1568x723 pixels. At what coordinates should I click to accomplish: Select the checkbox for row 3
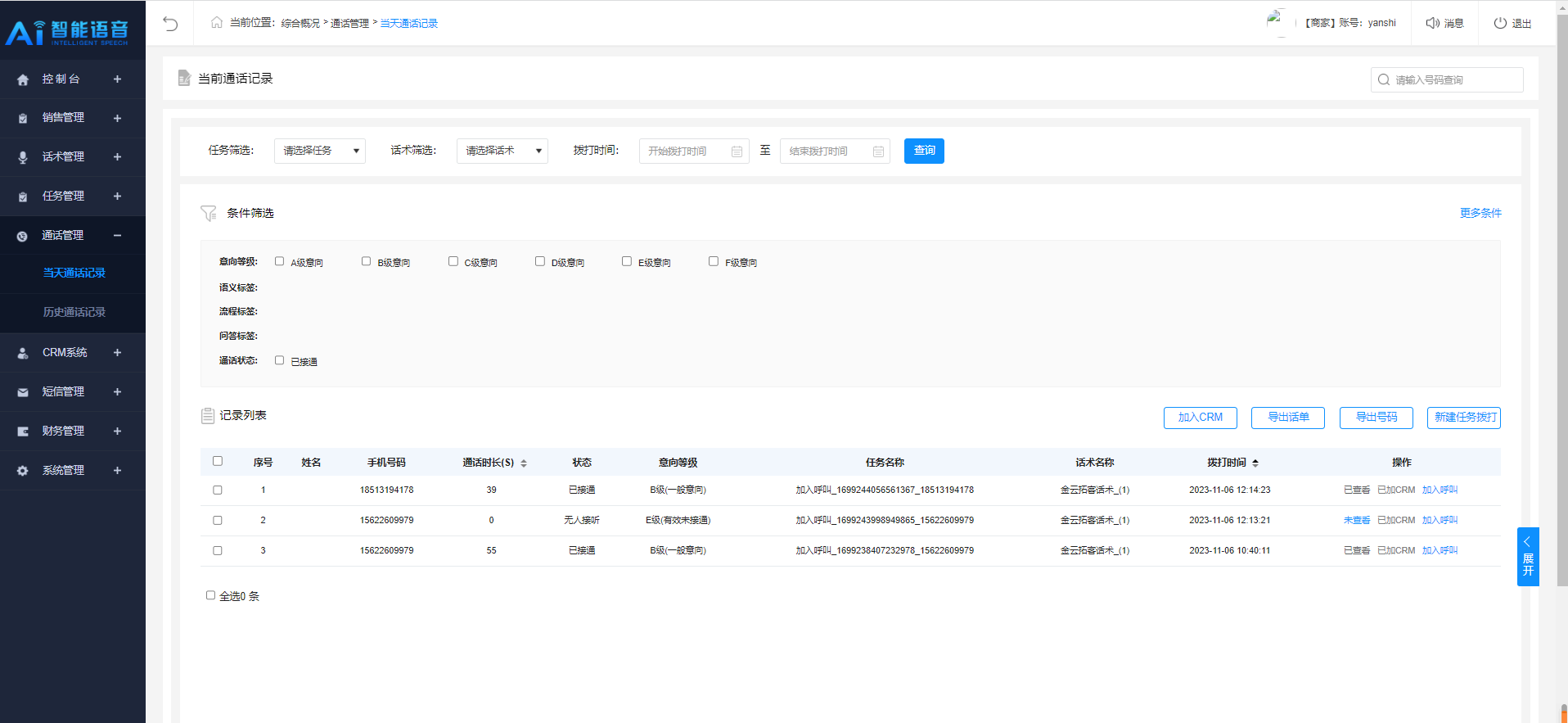[x=218, y=550]
